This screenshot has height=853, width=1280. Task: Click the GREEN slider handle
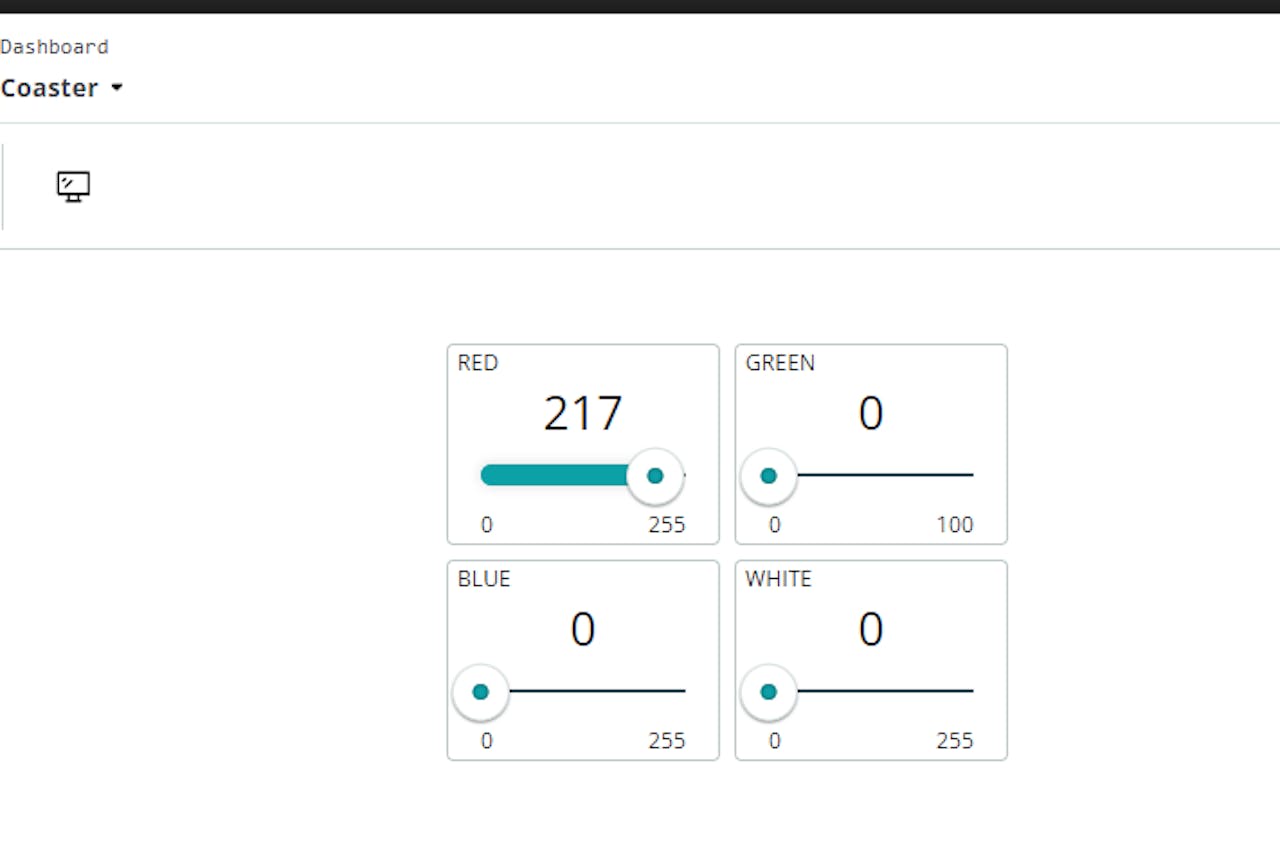pyautogui.click(x=768, y=476)
